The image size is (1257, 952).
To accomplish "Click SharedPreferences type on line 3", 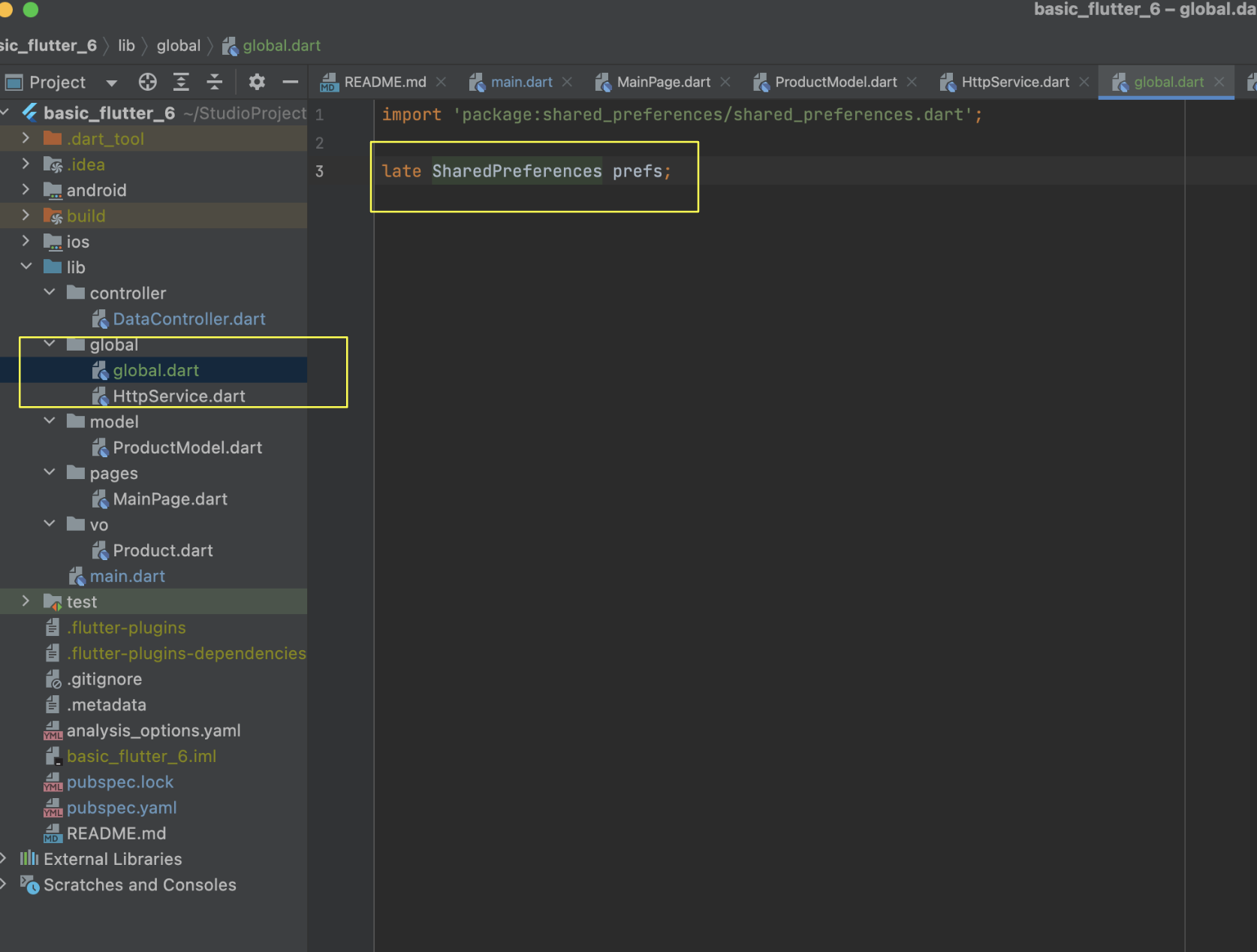I will [517, 171].
